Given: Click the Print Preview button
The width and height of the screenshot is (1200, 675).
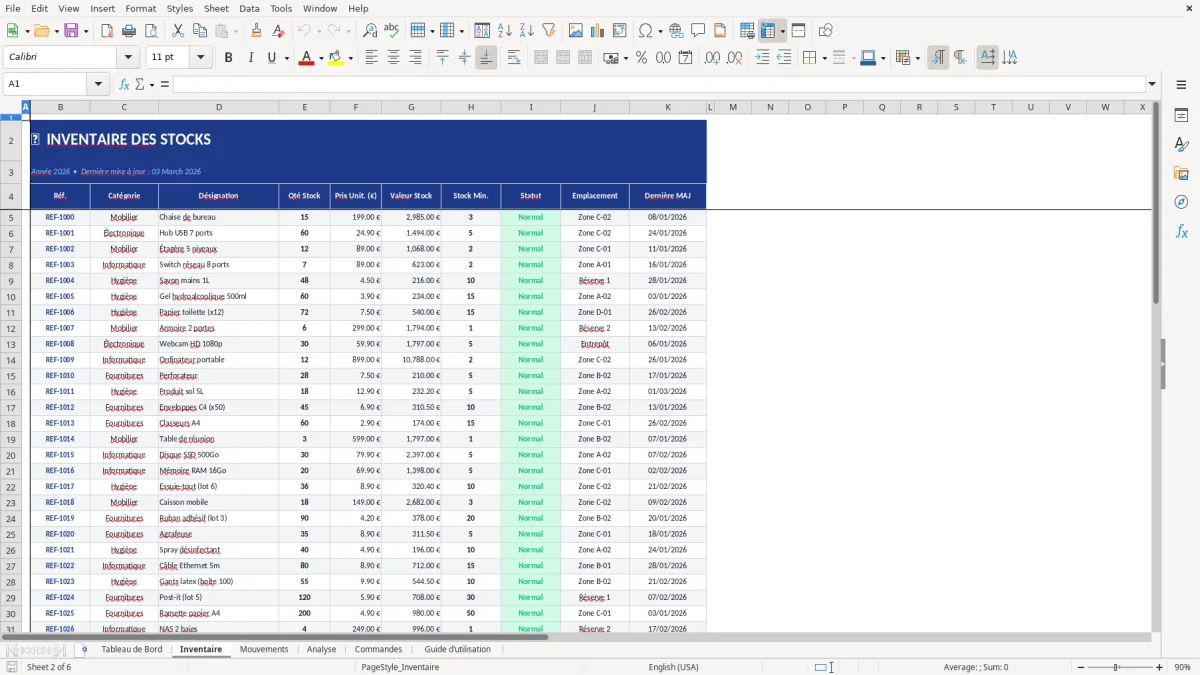Looking at the screenshot, I should coord(153,30).
